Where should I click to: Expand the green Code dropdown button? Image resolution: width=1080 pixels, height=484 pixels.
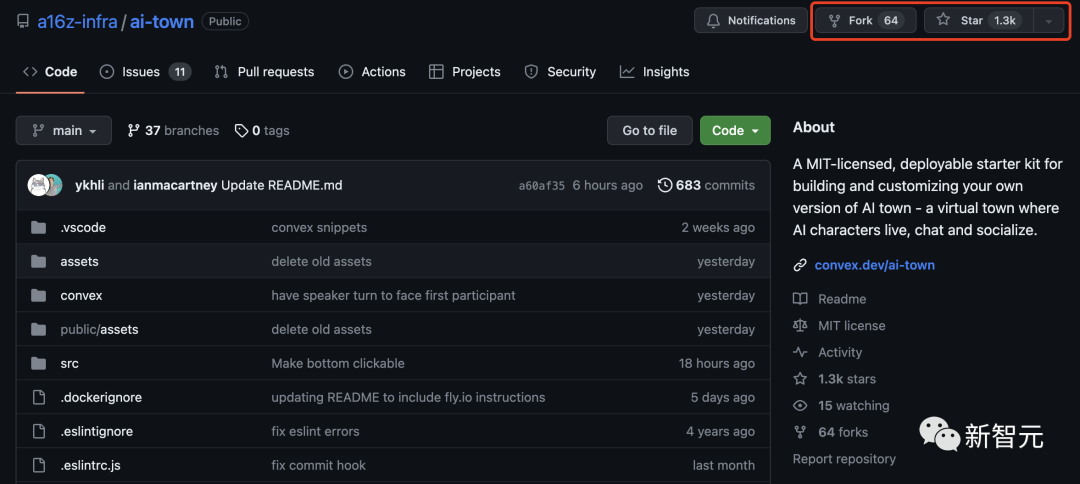point(735,130)
